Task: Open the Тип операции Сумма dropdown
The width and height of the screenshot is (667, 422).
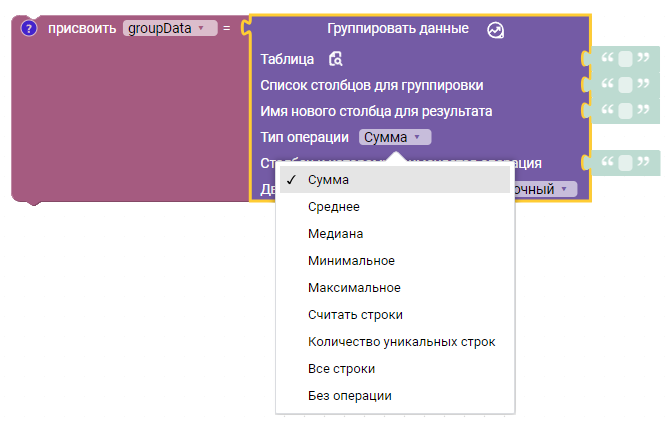Action: (395, 137)
